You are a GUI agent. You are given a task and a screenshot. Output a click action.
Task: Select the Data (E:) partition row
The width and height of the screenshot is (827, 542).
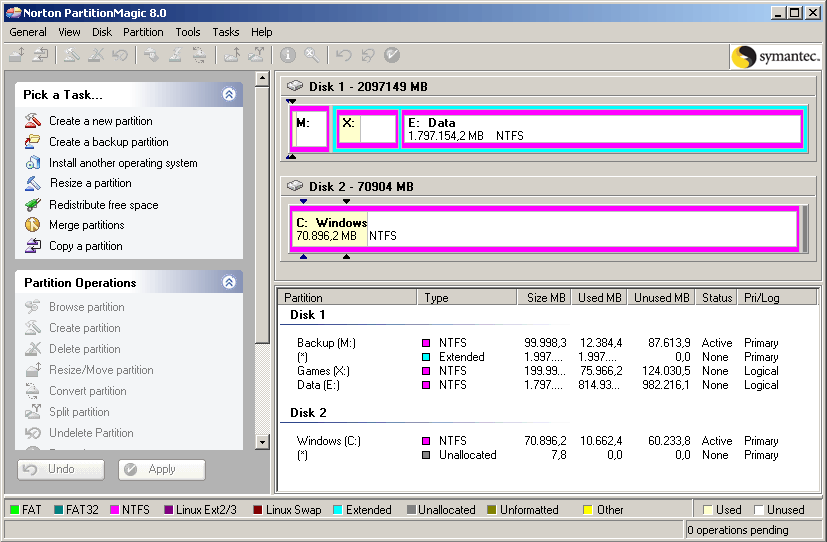click(x=537, y=385)
